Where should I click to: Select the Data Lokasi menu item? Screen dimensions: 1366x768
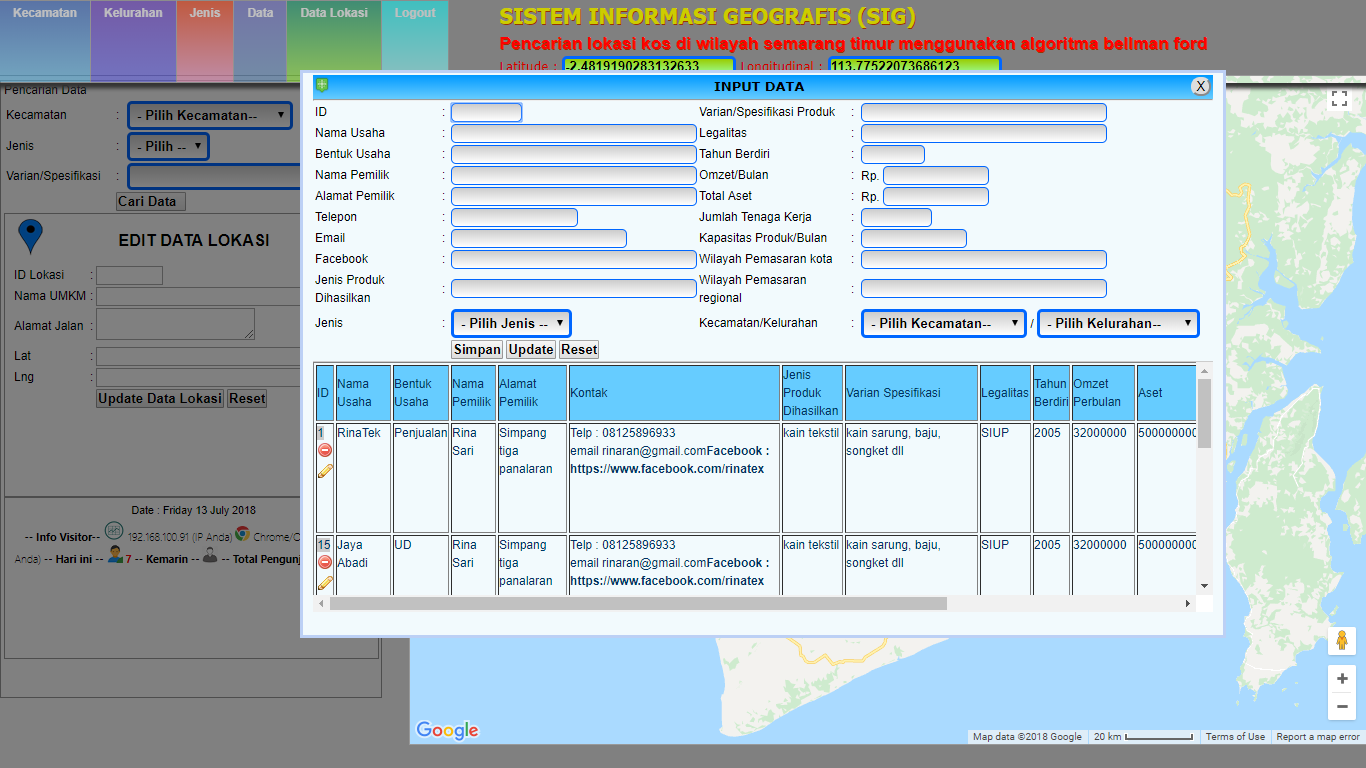(334, 14)
